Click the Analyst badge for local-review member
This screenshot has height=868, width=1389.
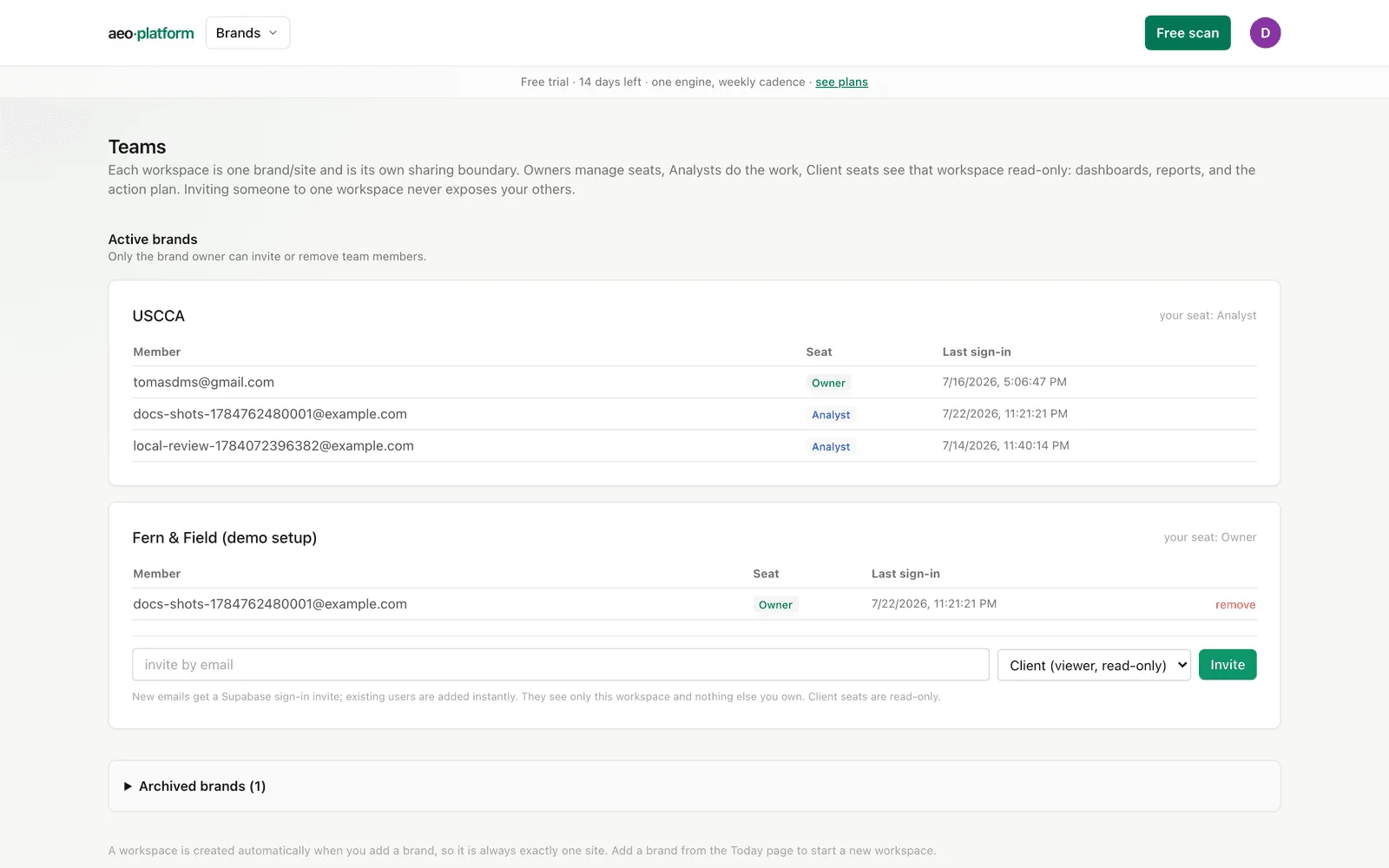(x=831, y=447)
